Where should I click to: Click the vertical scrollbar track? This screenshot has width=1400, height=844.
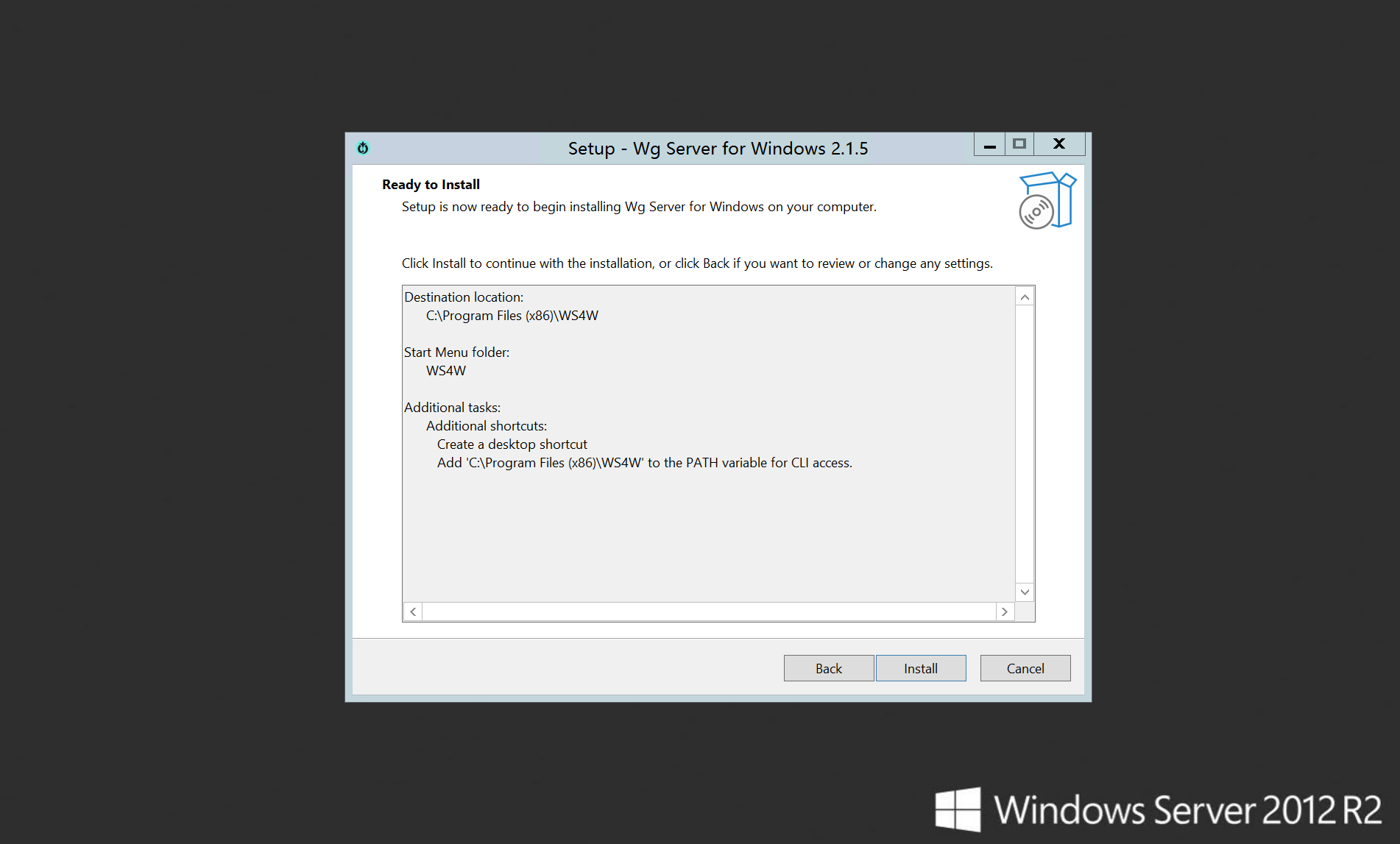click(x=1025, y=444)
